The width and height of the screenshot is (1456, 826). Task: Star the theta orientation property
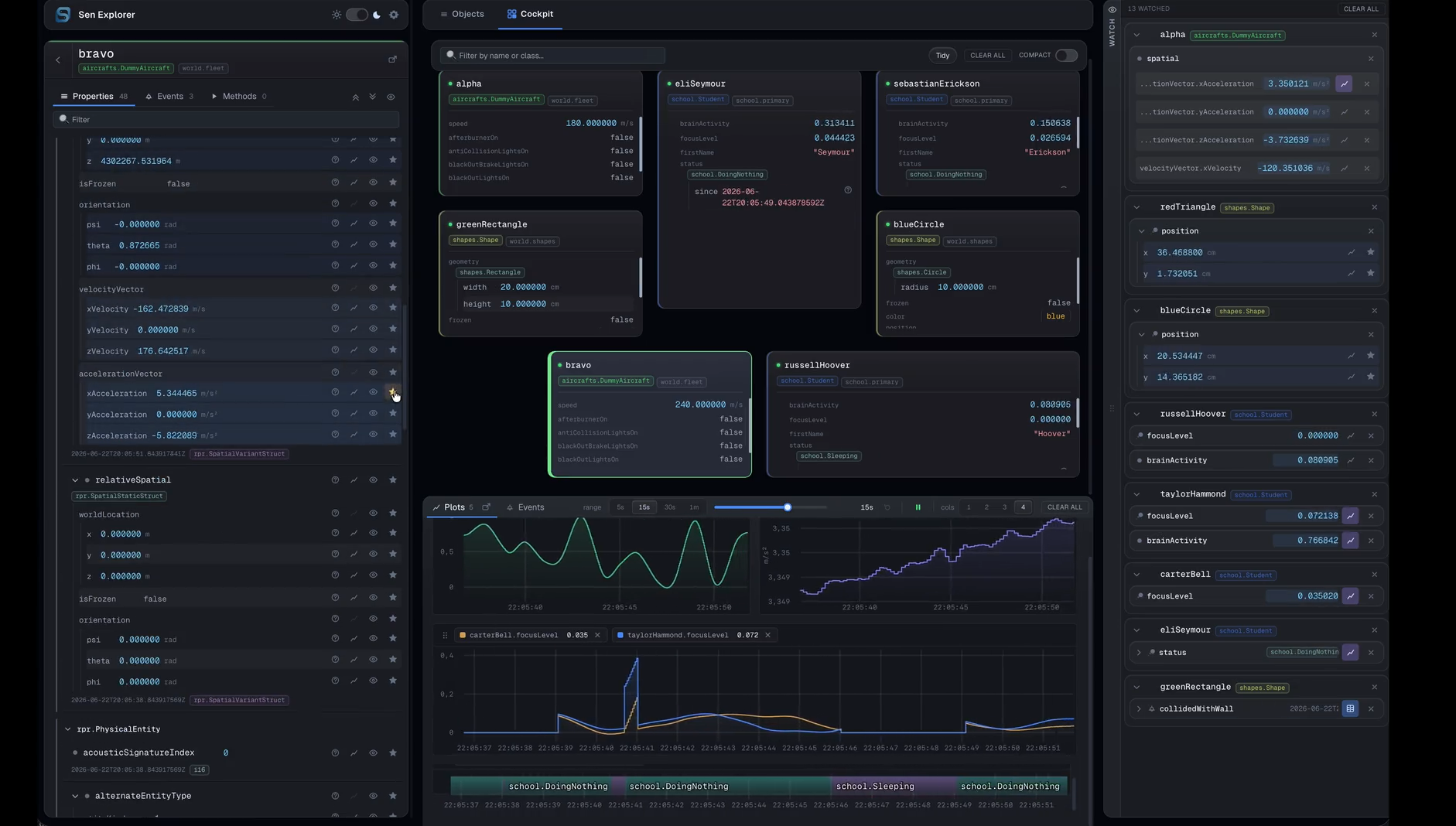(393, 244)
